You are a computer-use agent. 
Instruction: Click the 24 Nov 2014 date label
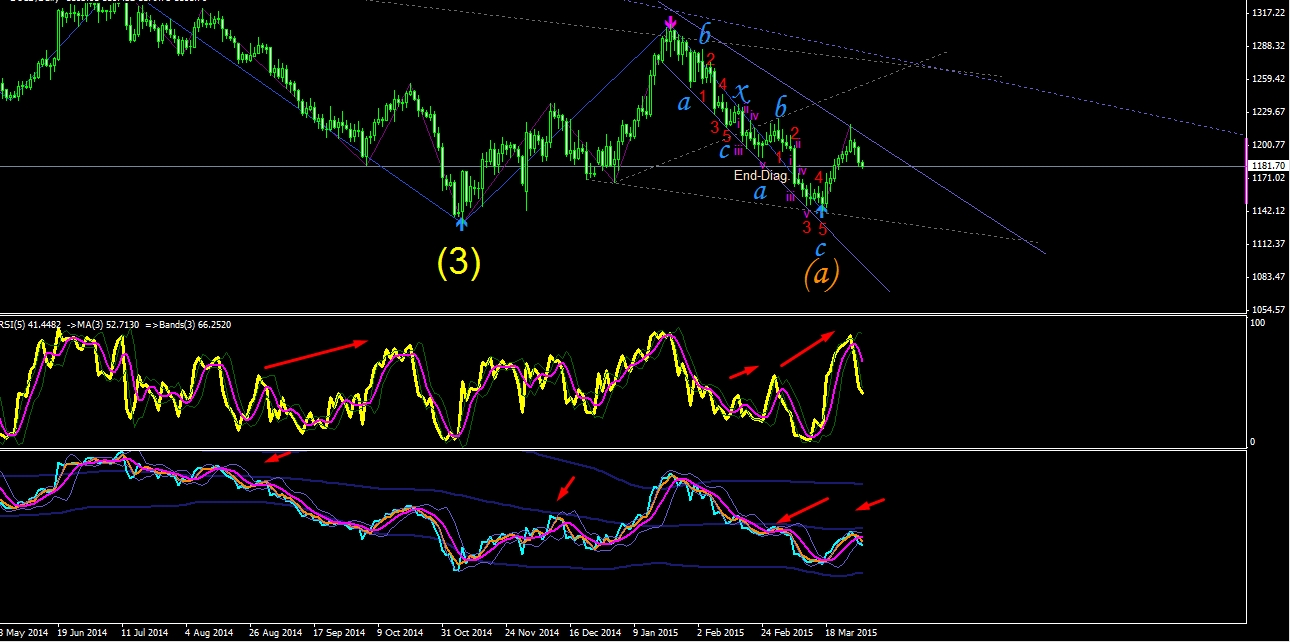point(531,633)
